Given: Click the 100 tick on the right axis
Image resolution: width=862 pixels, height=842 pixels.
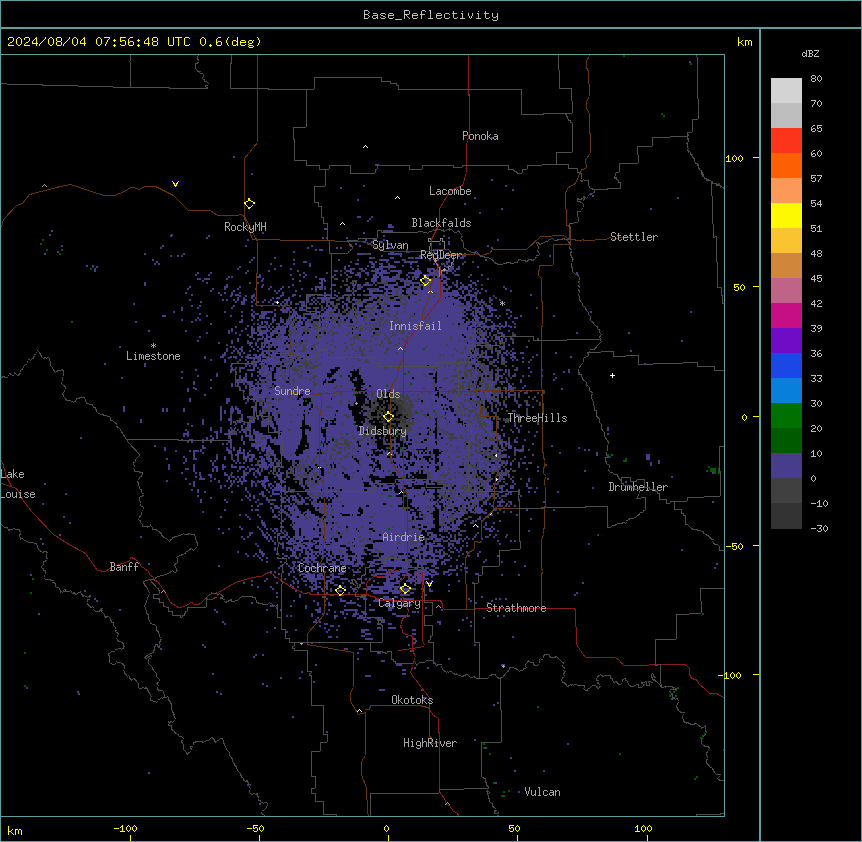Looking at the screenshot, I should (734, 158).
